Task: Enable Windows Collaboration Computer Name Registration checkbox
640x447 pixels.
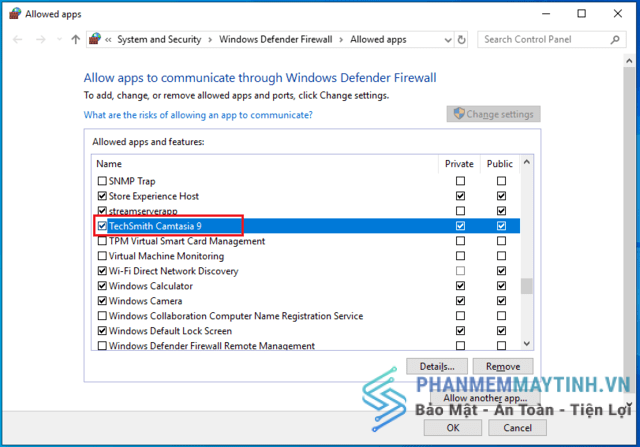Action: pos(102,316)
